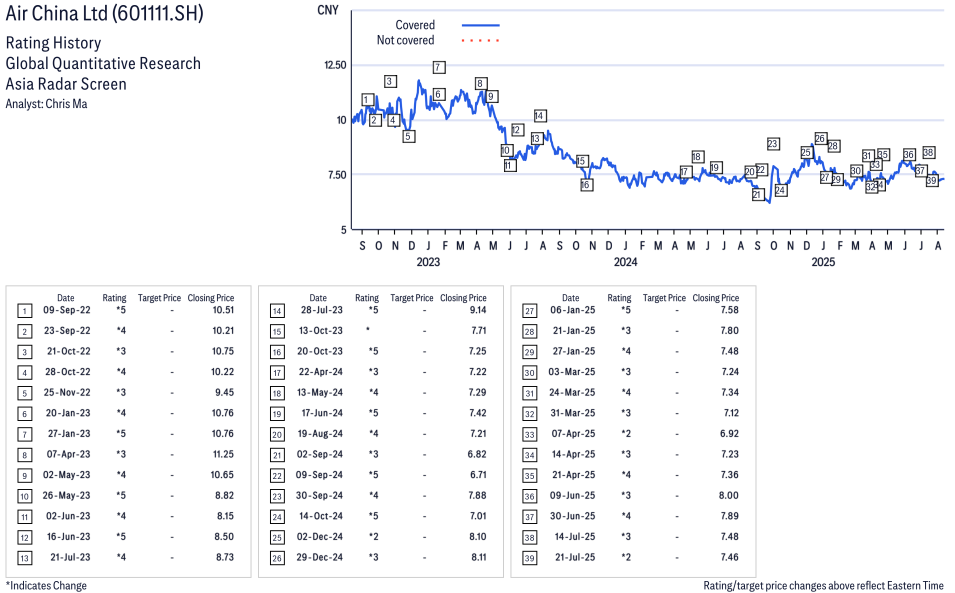Click the '*Indicates Change' footnote
The width and height of the screenshot is (955, 593).
[46, 586]
